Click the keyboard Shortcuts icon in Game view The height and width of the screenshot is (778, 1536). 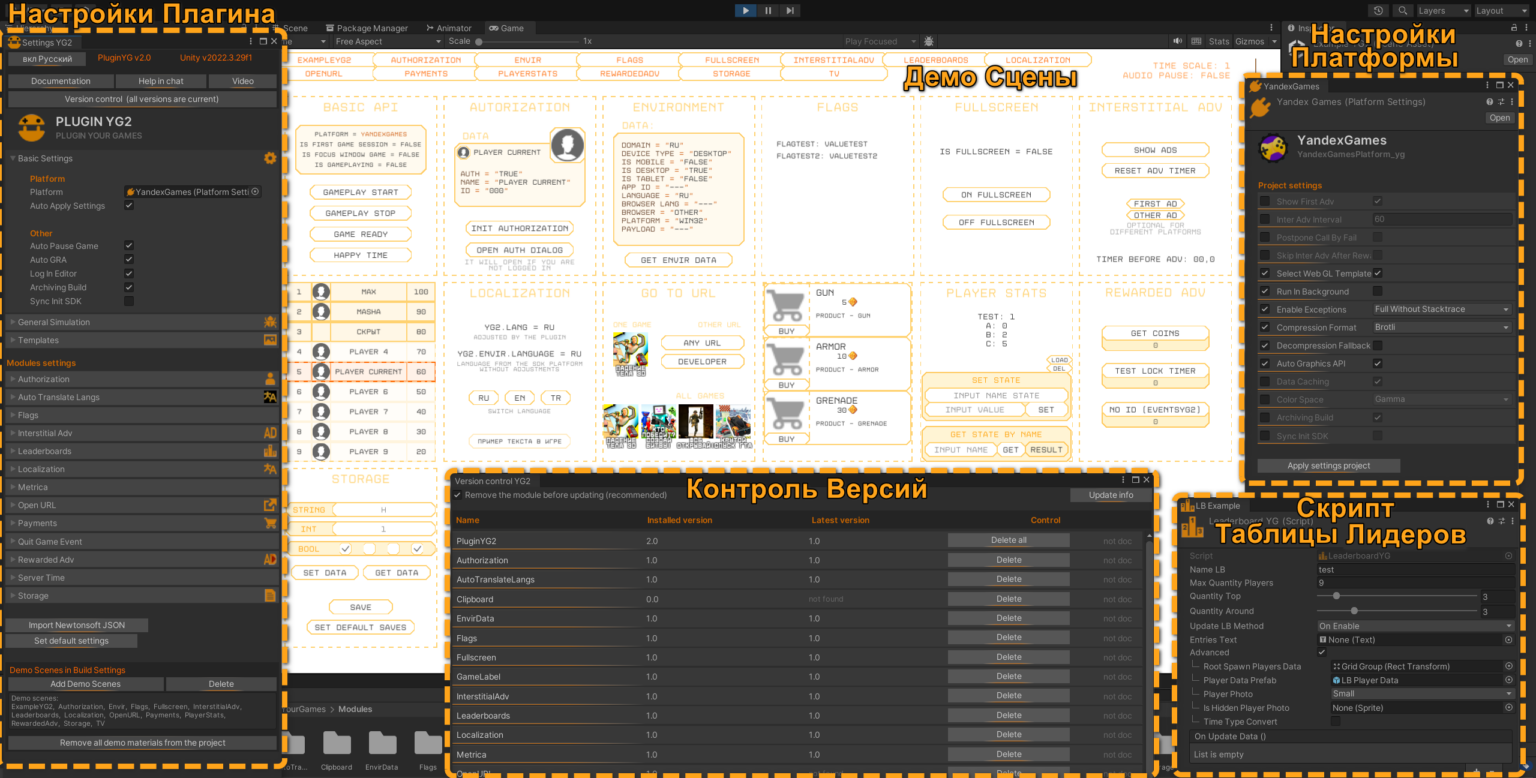1196,42
